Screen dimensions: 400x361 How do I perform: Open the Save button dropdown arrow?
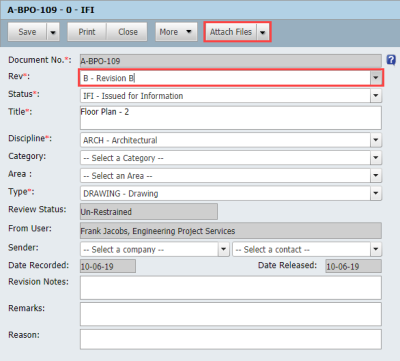[x=53, y=32]
